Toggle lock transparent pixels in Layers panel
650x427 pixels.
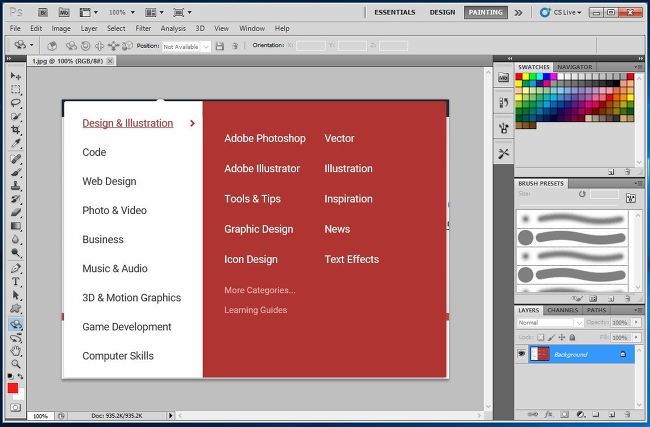click(540, 337)
